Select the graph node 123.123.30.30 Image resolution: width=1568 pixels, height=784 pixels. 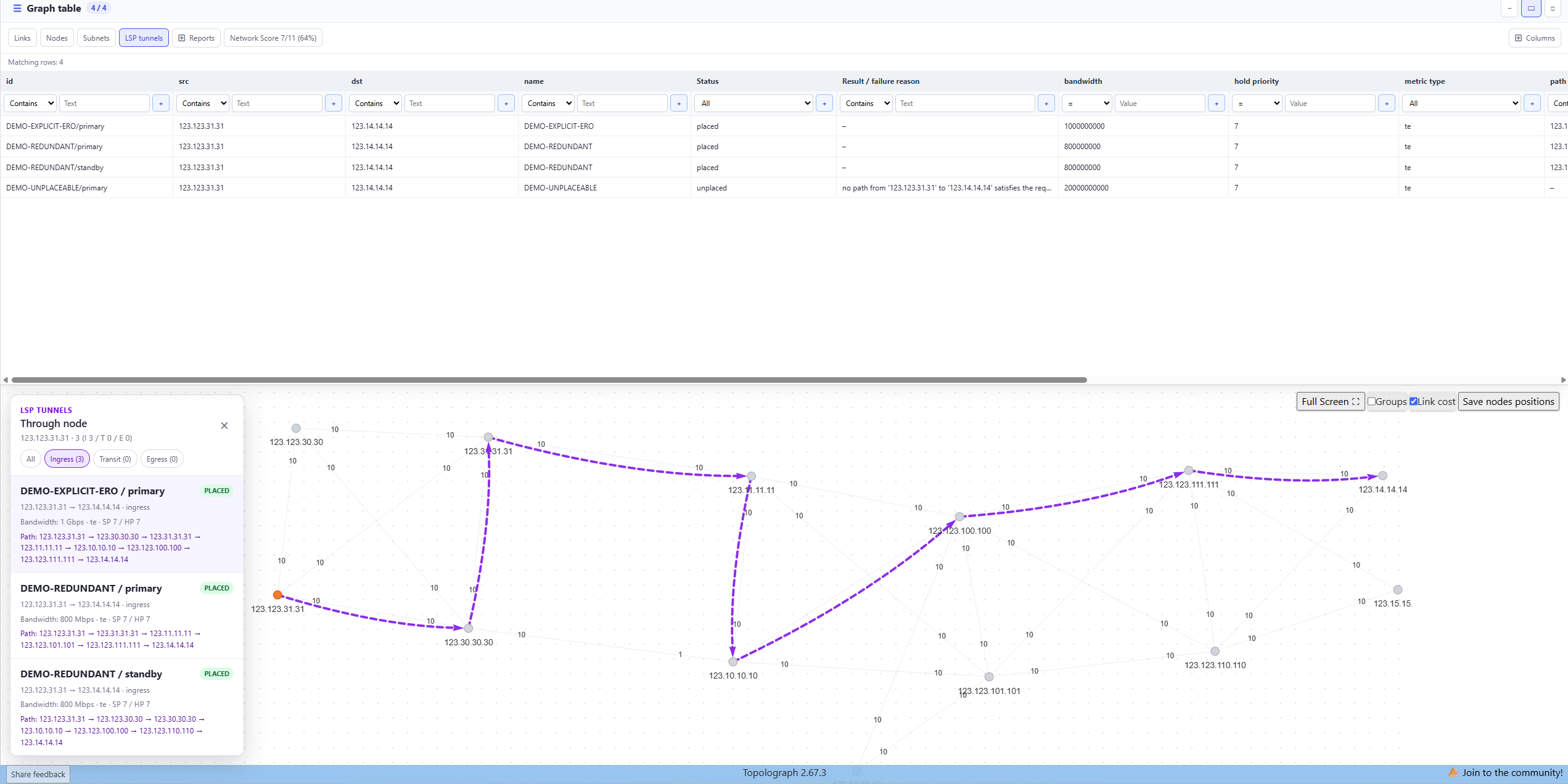296,428
